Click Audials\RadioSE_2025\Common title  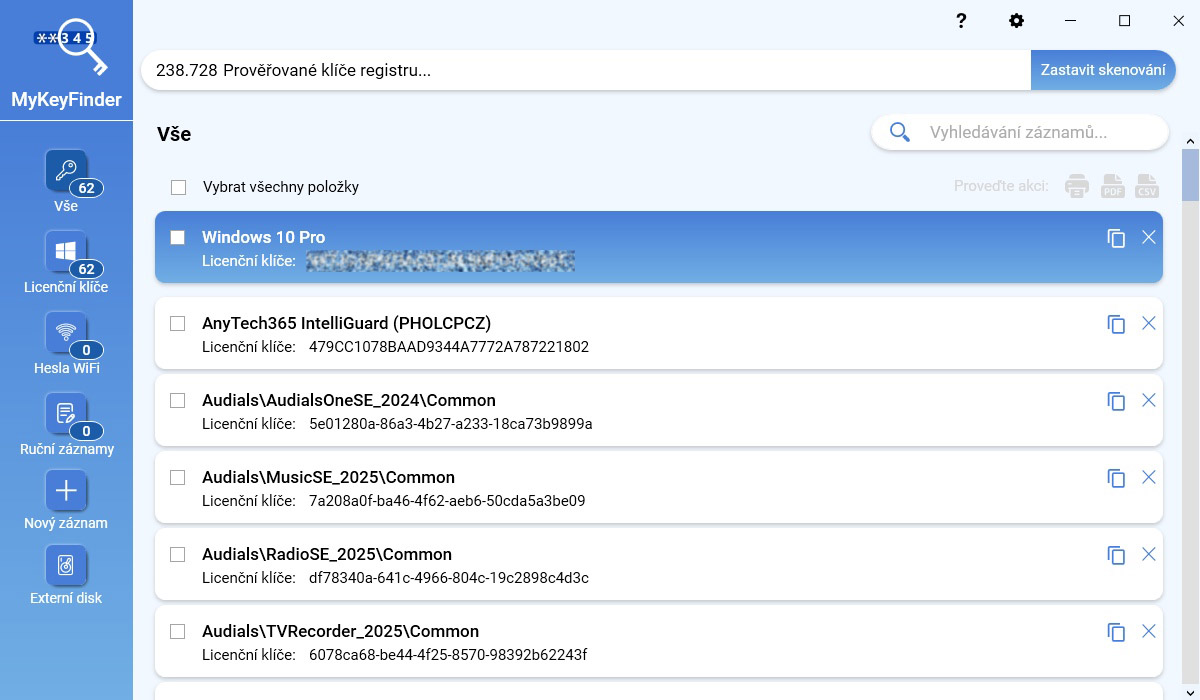[x=327, y=554]
